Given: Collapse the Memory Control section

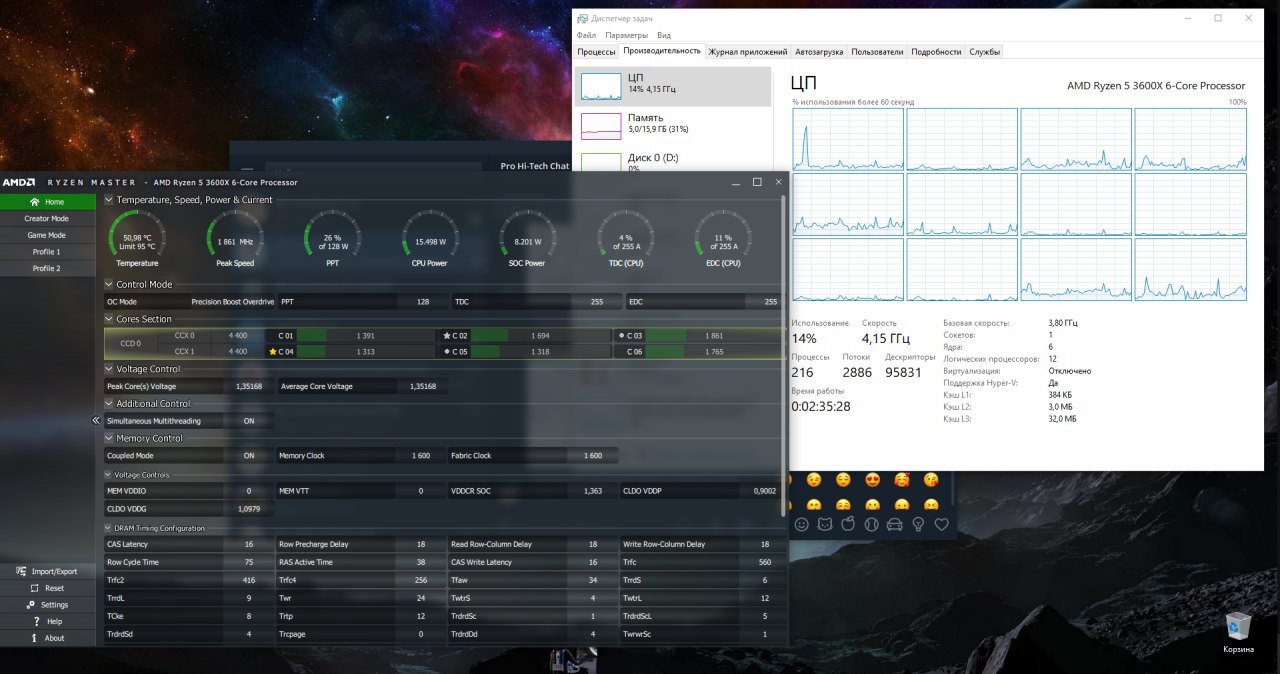Looking at the screenshot, I should (109, 438).
